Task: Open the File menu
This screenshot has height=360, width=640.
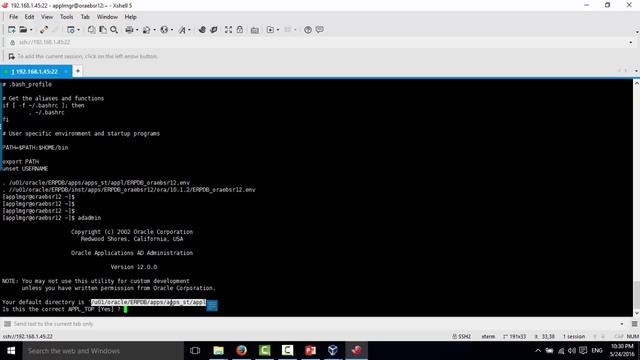Action: click(13, 17)
